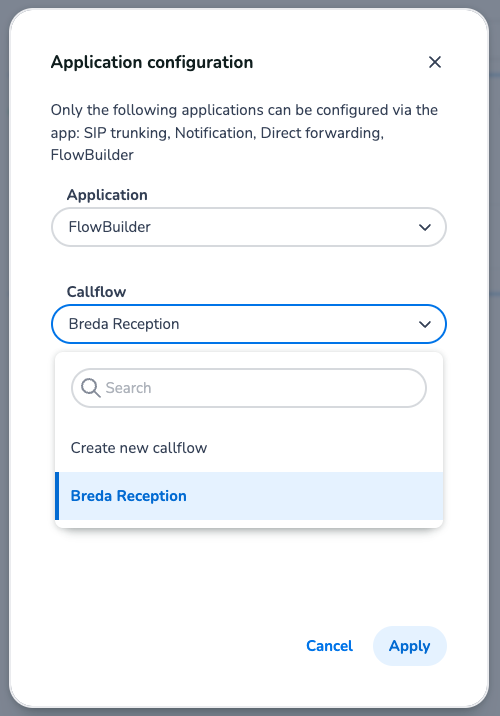The width and height of the screenshot is (500, 716).
Task: Click empty dialog space left of Cancel
Action: [174, 646]
